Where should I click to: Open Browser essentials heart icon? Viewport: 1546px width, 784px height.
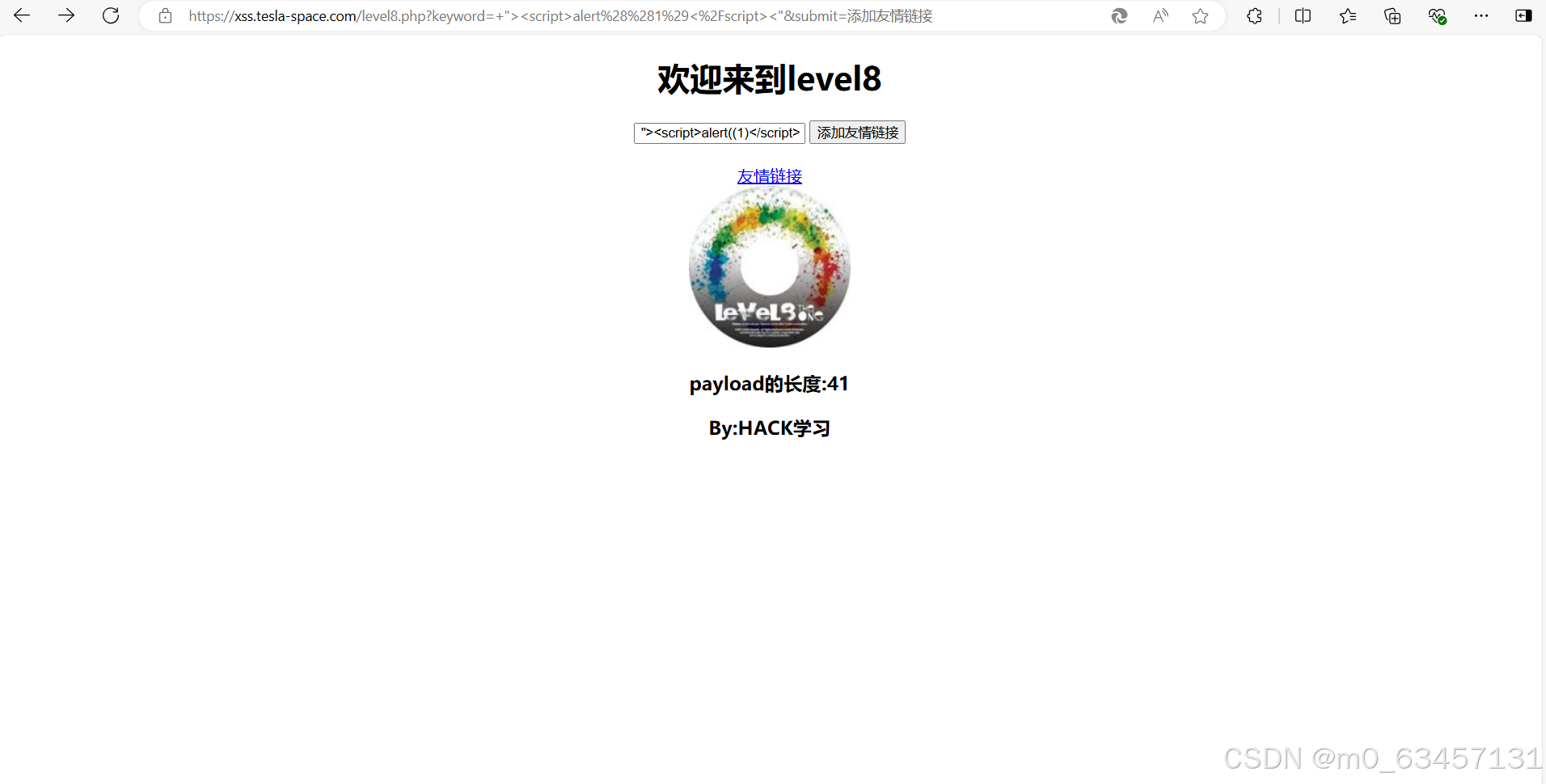[1437, 16]
